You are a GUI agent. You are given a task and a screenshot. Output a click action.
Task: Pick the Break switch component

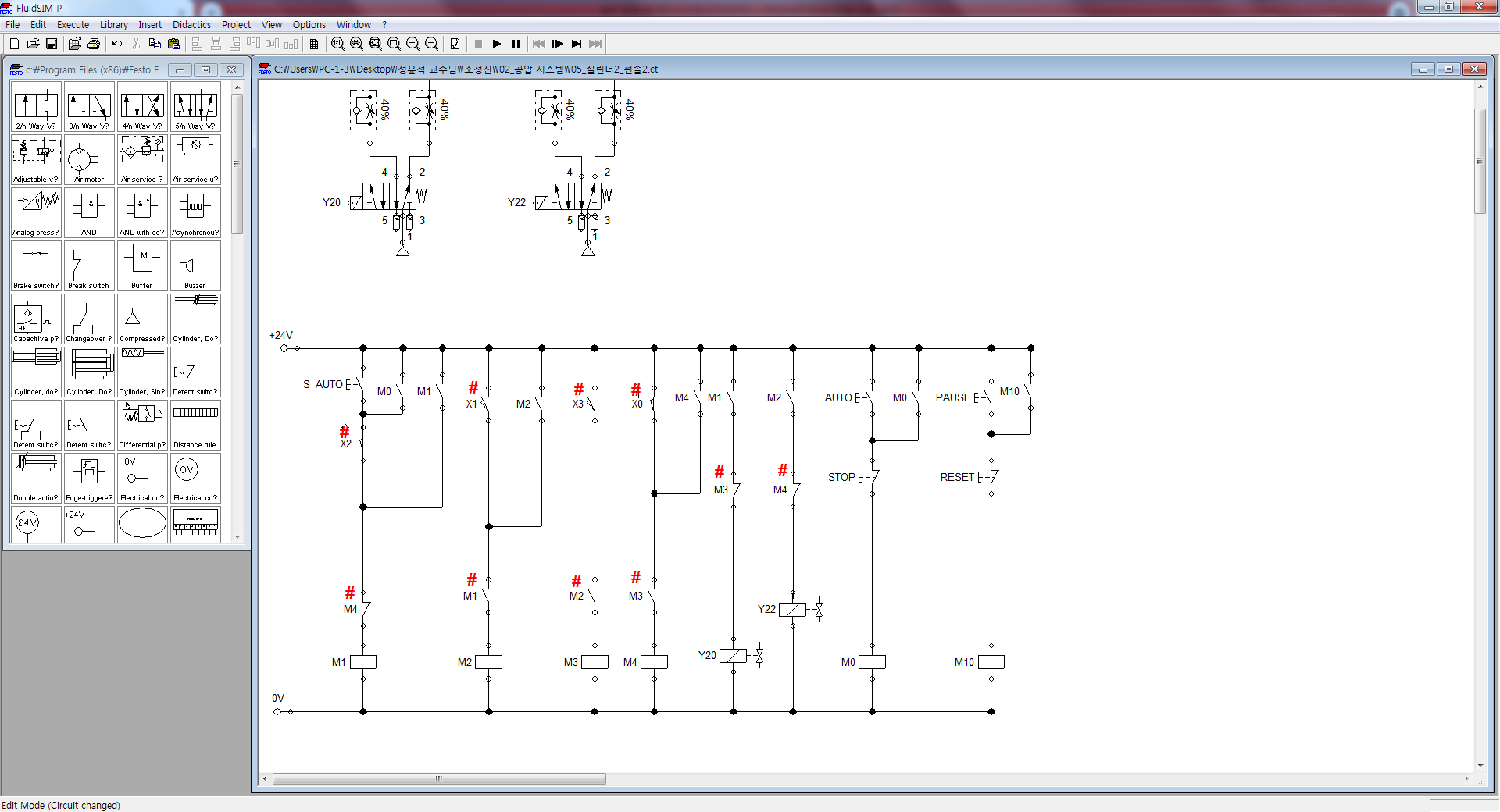(89, 265)
